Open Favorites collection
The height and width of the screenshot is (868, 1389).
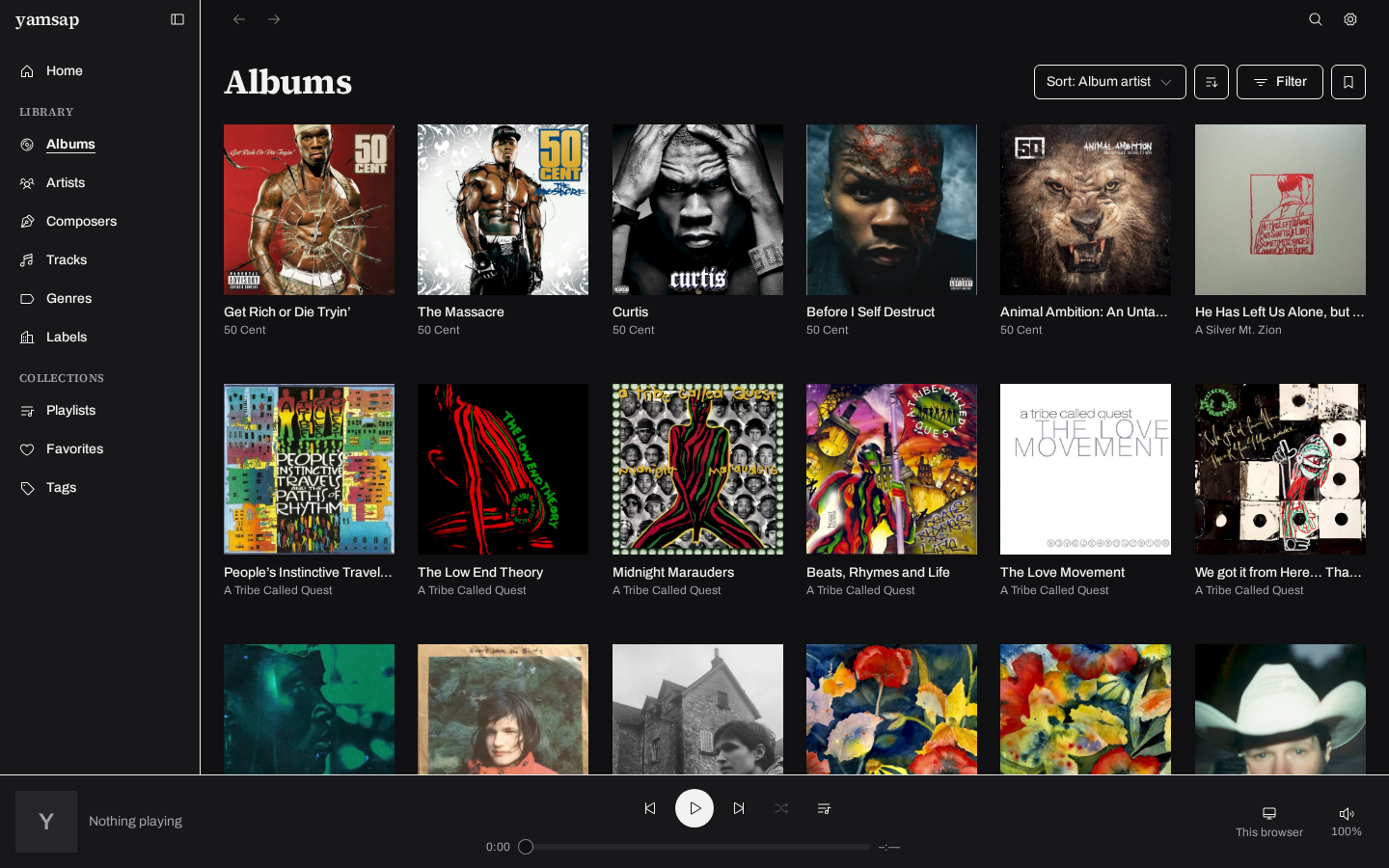point(75,449)
